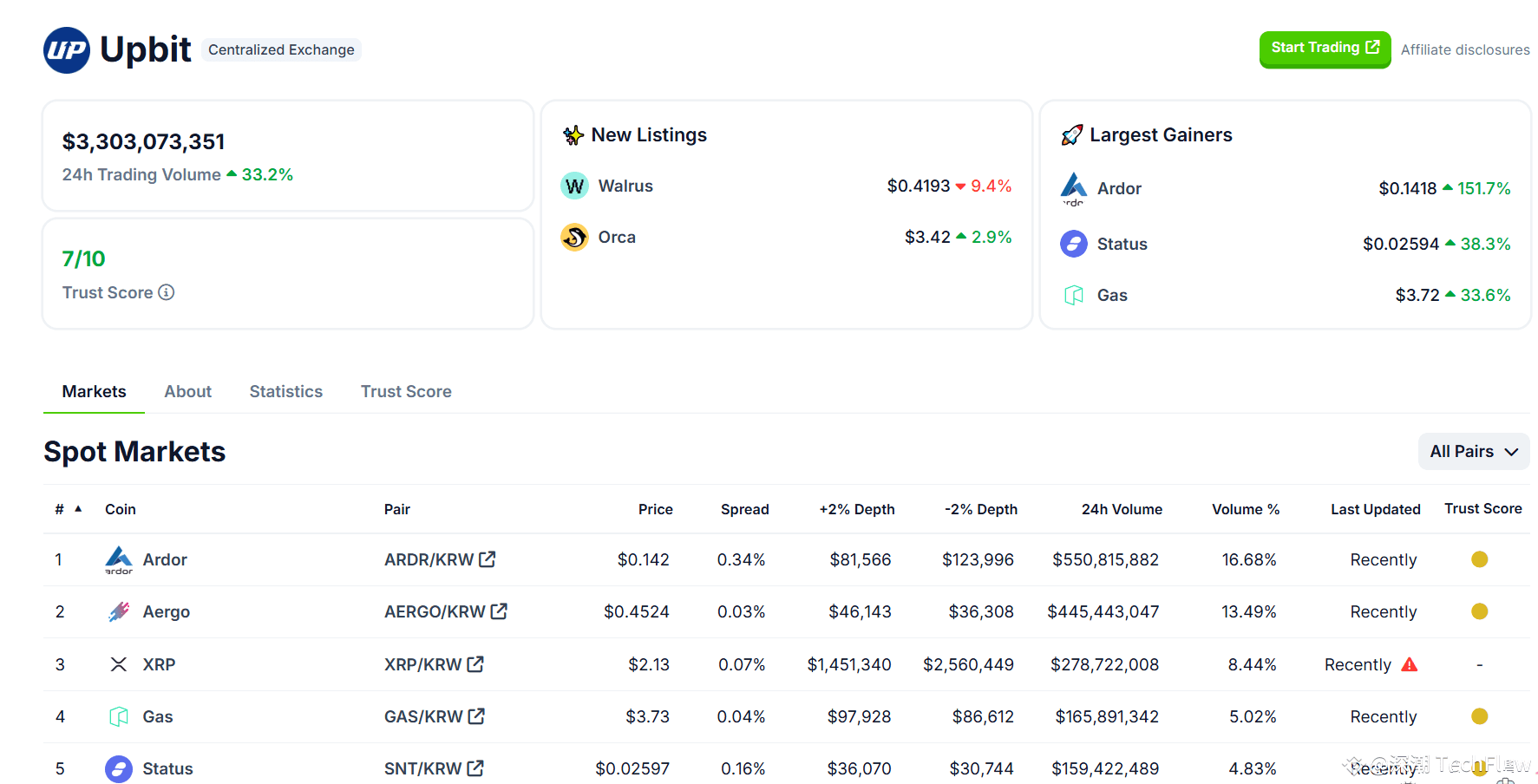Click the rocket icon beside Largest Gainers
Screen dimensions: 1538x784
(x=1072, y=135)
